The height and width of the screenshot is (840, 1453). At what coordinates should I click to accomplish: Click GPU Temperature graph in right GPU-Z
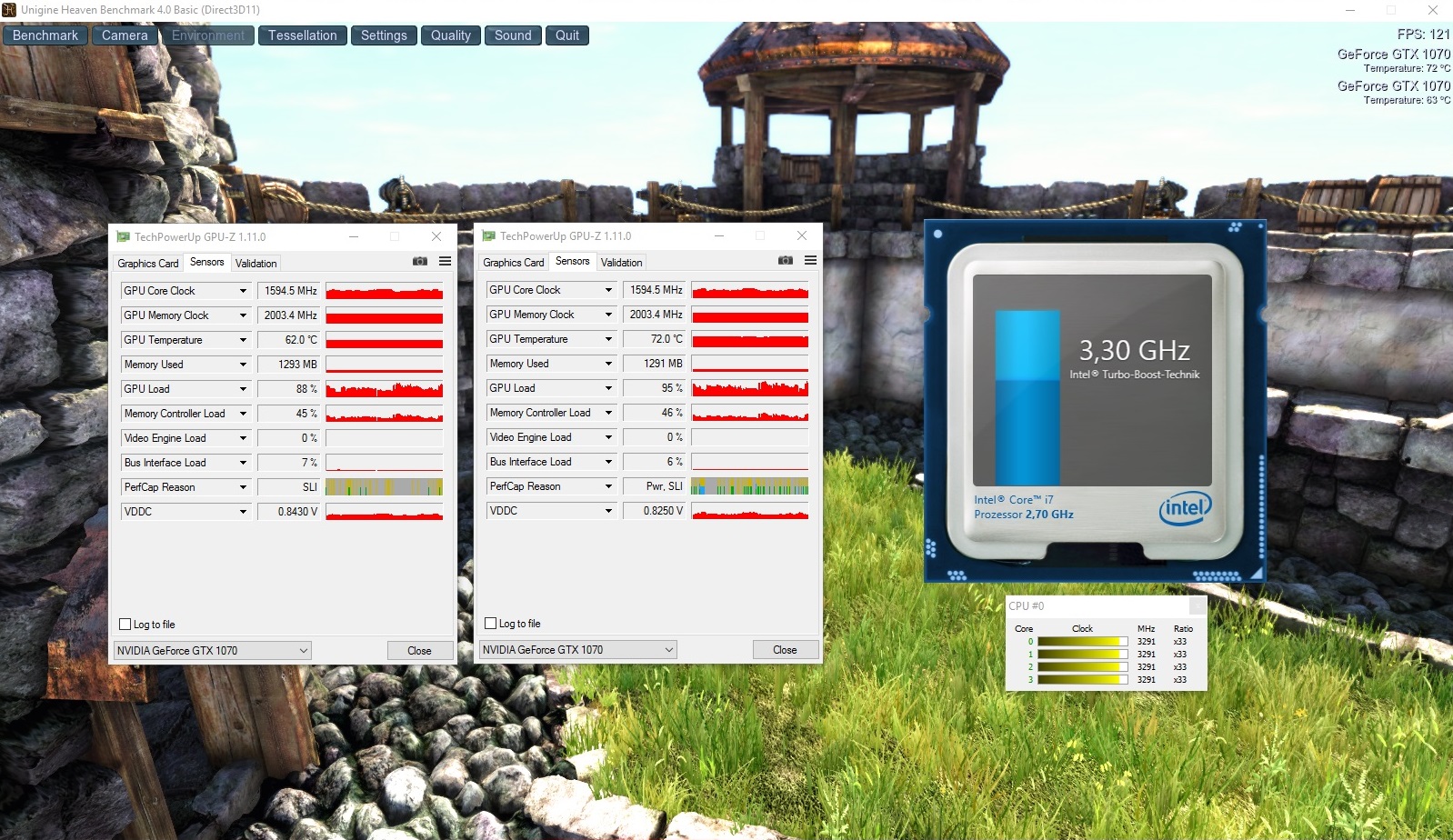(750, 339)
